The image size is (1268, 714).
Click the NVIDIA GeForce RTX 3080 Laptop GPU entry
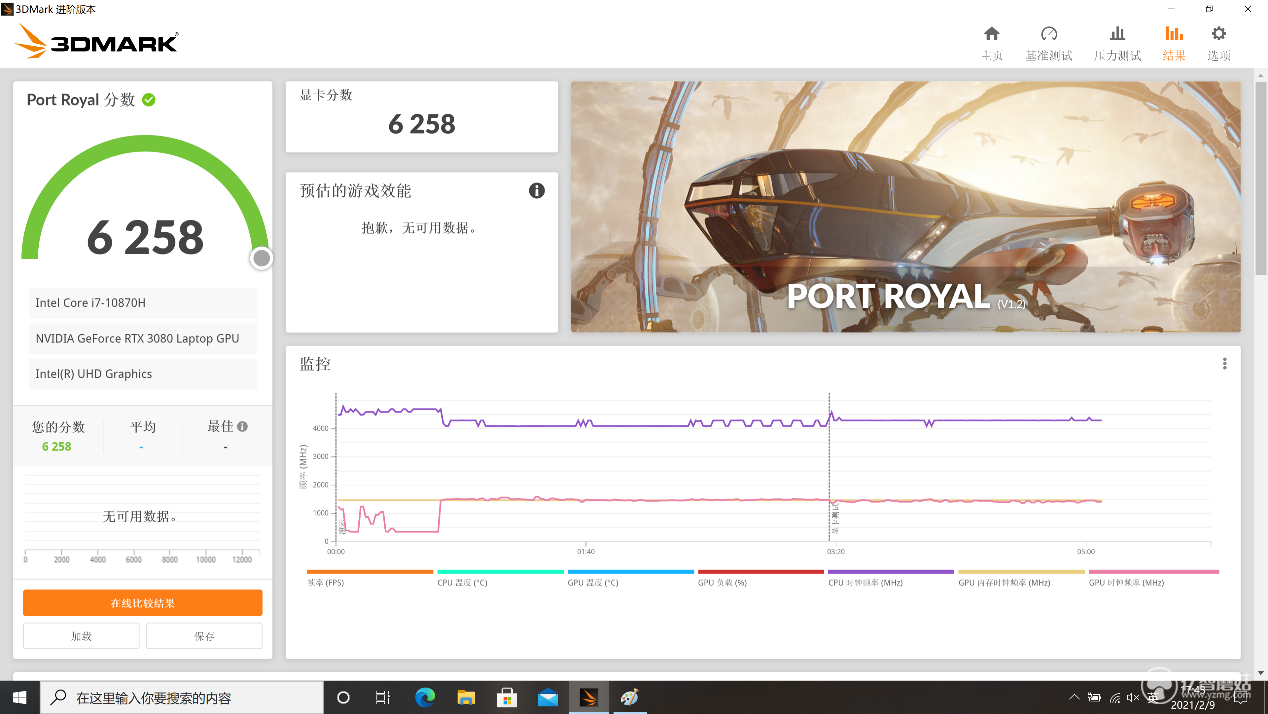pyautogui.click(x=143, y=339)
